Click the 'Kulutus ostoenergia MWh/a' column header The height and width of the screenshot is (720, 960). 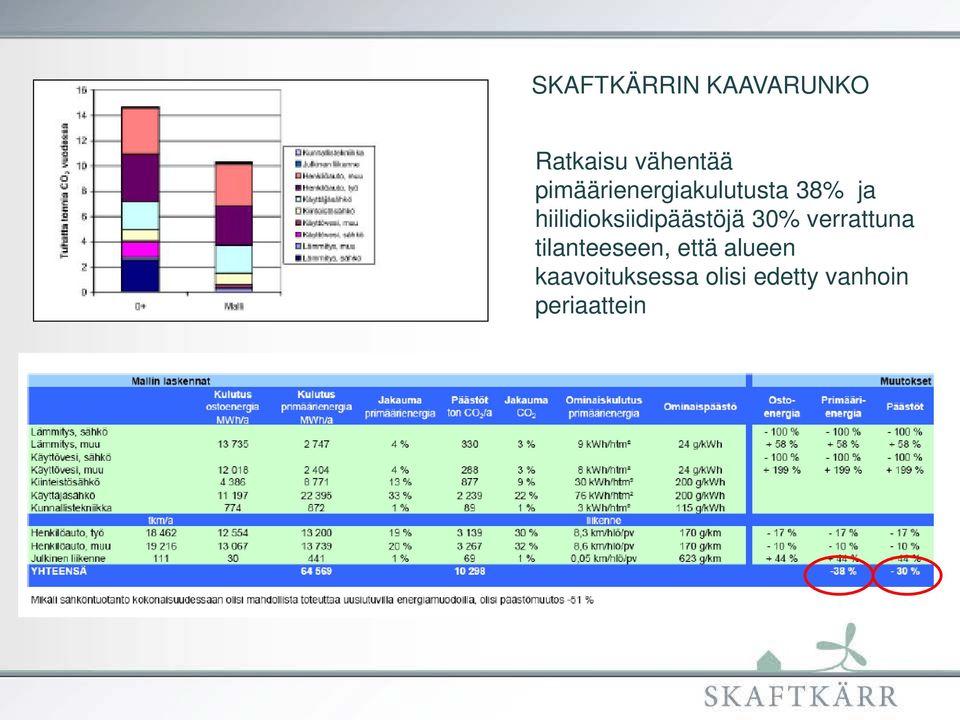[x=233, y=407]
